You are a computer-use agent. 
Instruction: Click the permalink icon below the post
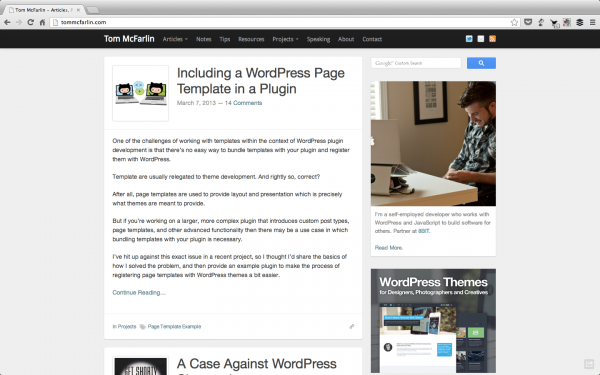[x=352, y=326]
